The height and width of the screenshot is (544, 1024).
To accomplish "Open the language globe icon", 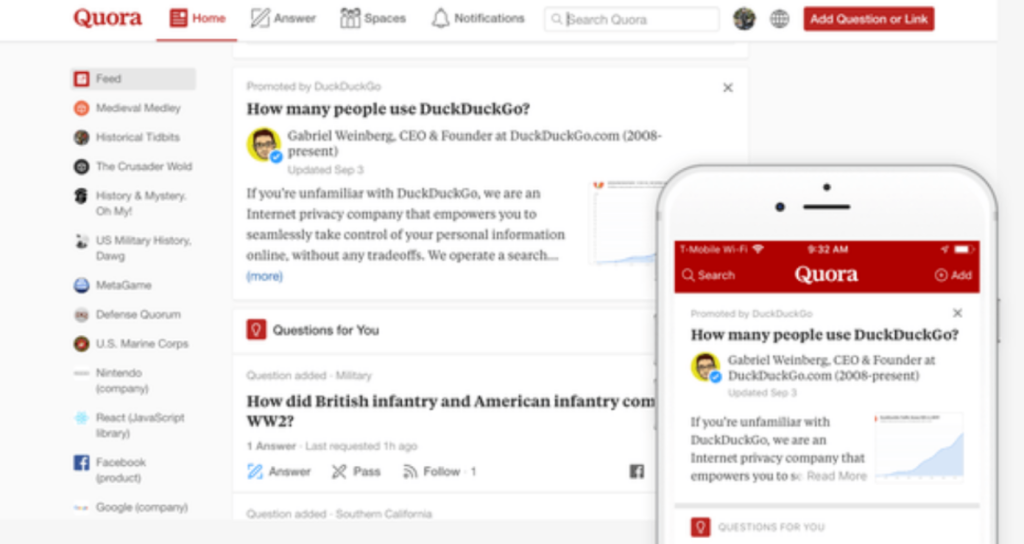I will pos(779,19).
